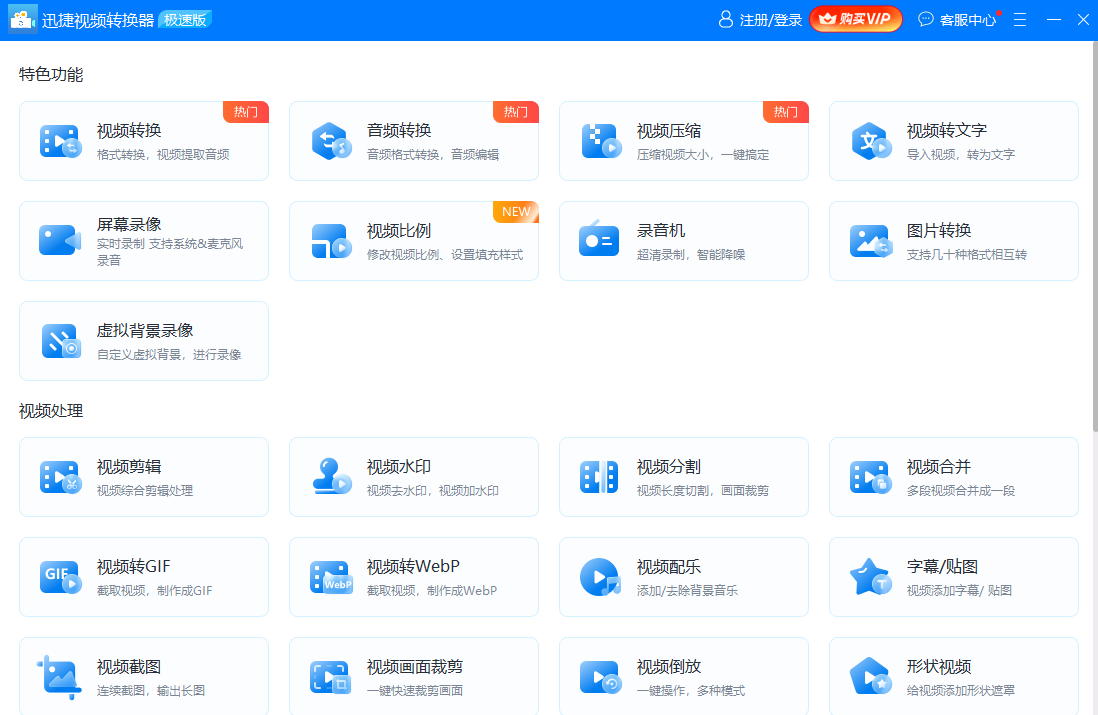Open 视频转文字 to transcribe video
Viewport: 1098px width, 715px height.
pyautogui.click(x=954, y=140)
